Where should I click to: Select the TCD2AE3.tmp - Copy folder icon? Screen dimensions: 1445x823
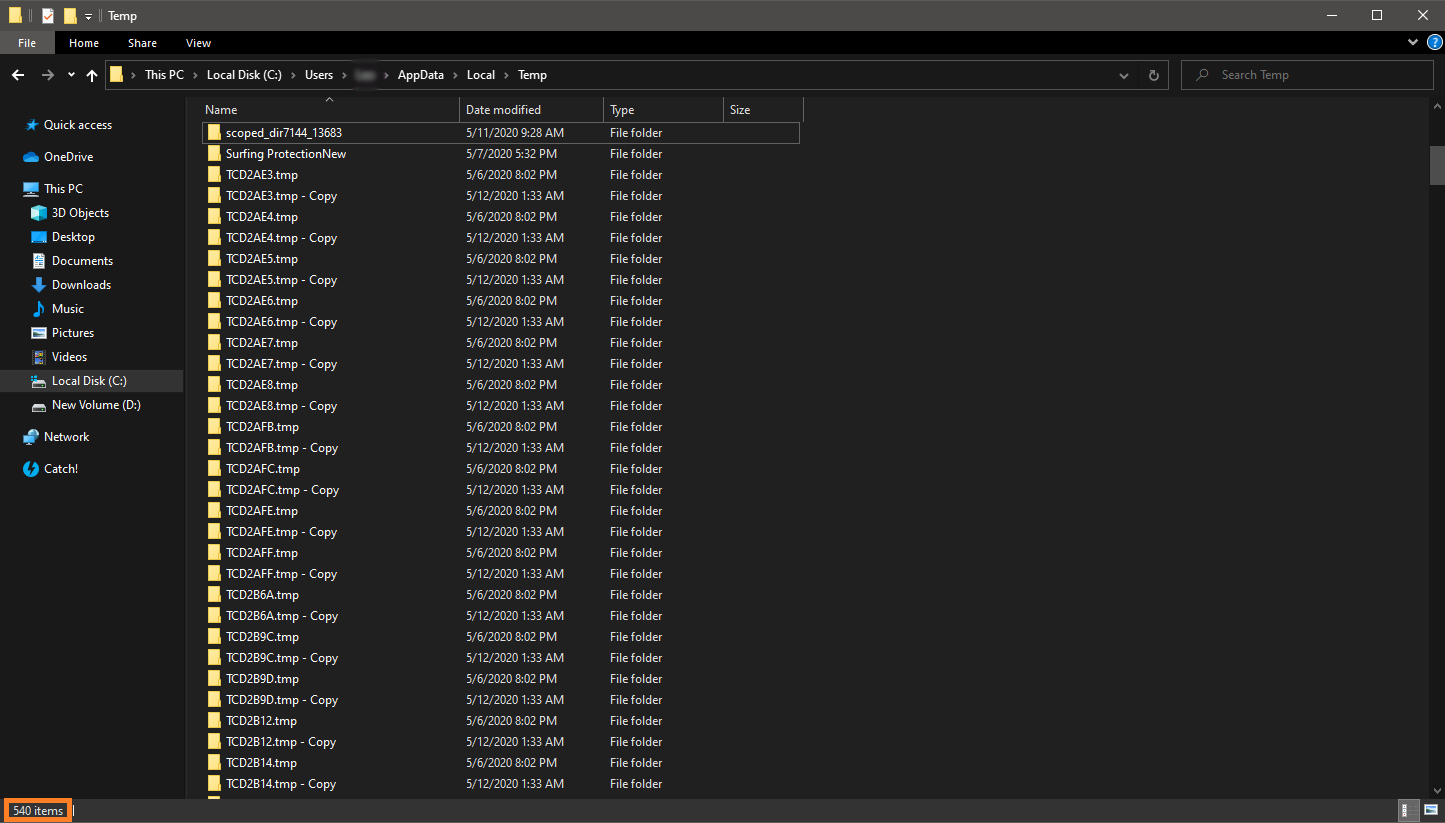214,196
